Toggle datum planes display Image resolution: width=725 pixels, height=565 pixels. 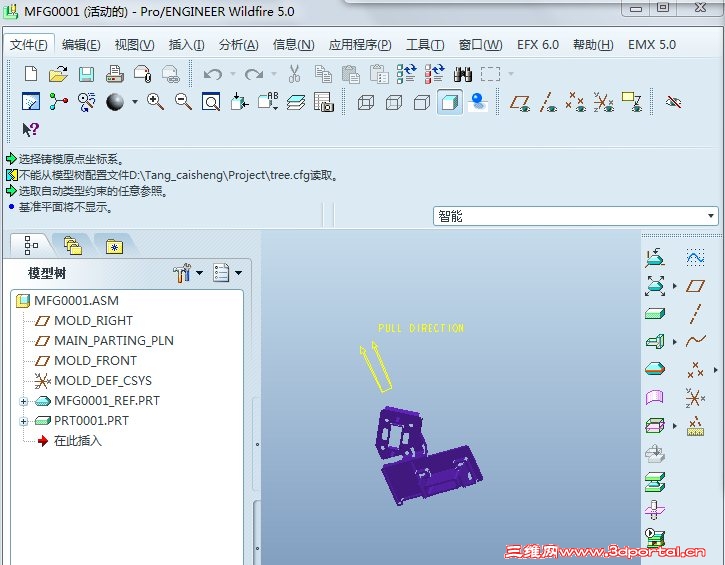coord(519,103)
